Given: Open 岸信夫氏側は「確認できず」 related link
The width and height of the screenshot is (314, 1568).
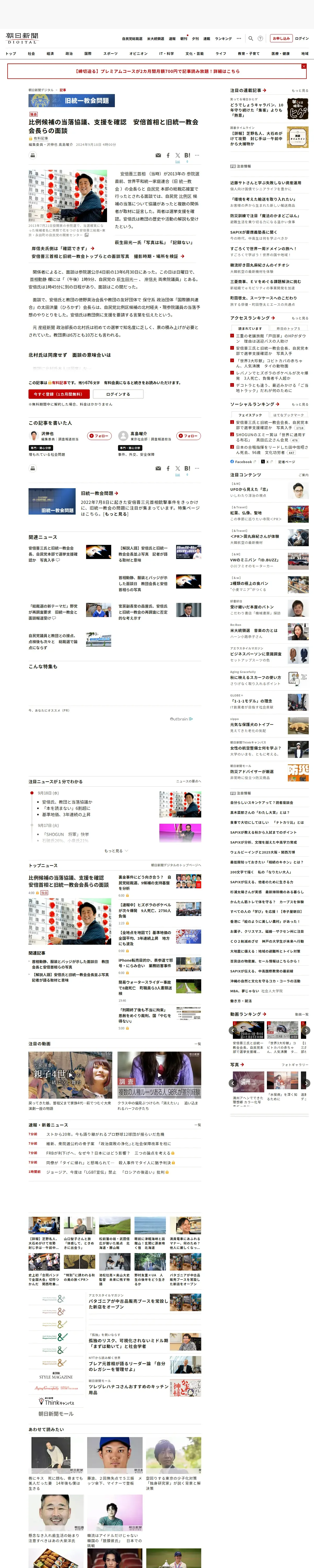Looking at the screenshot, I should 63,248.
